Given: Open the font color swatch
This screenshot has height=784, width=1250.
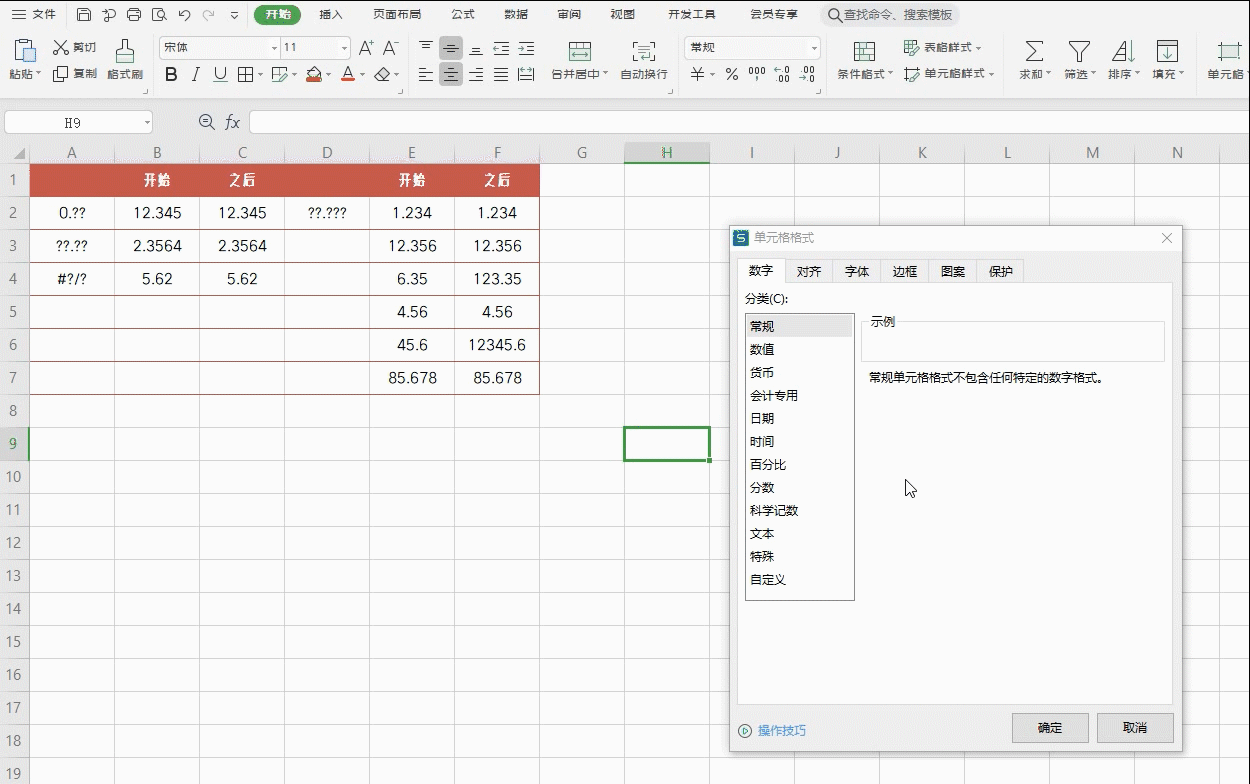Looking at the screenshot, I should click(347, 74).
